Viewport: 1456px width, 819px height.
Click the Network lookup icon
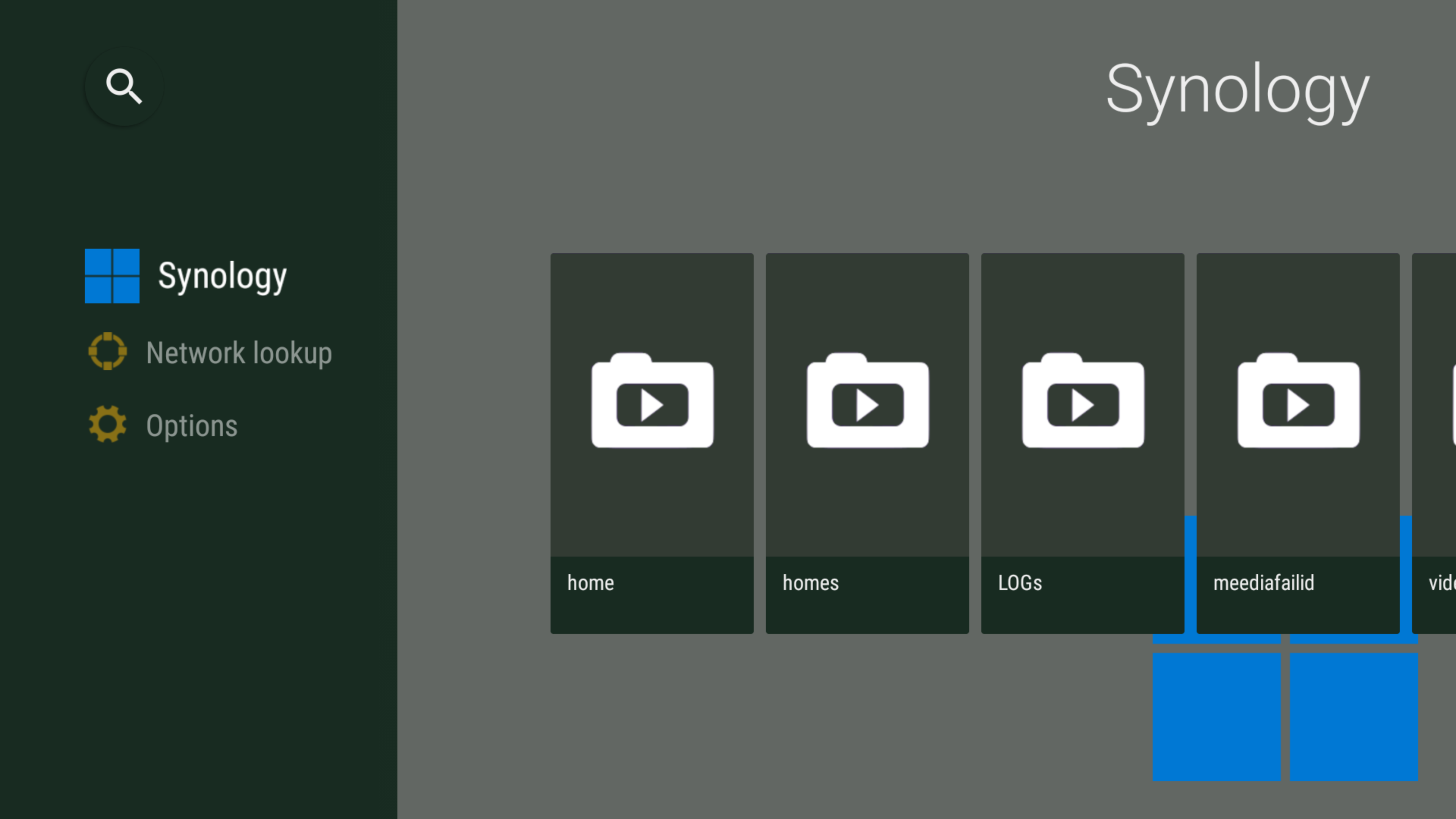click(x=107, y=351)
